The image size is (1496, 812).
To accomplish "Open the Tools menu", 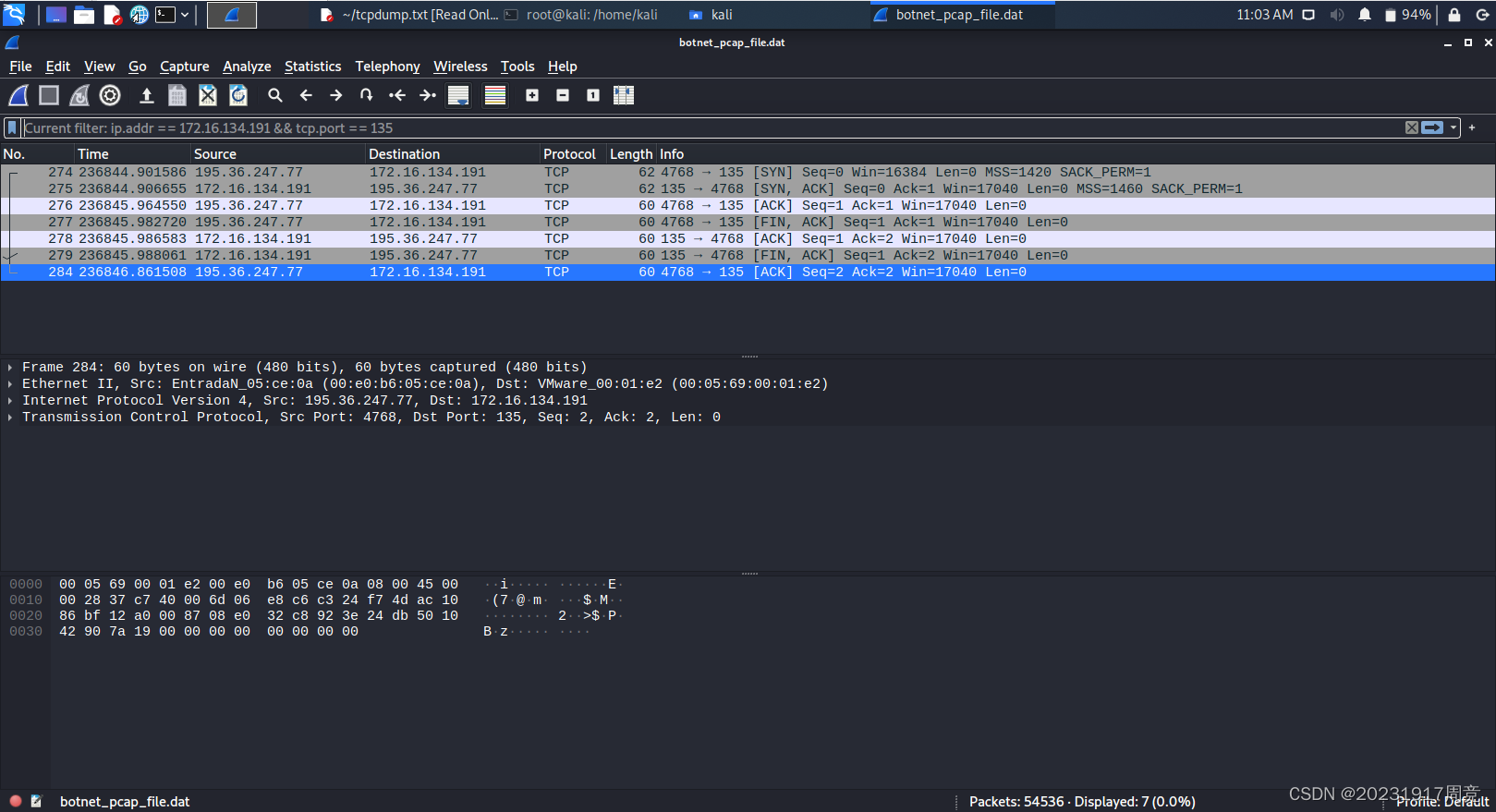I will 517,67.
